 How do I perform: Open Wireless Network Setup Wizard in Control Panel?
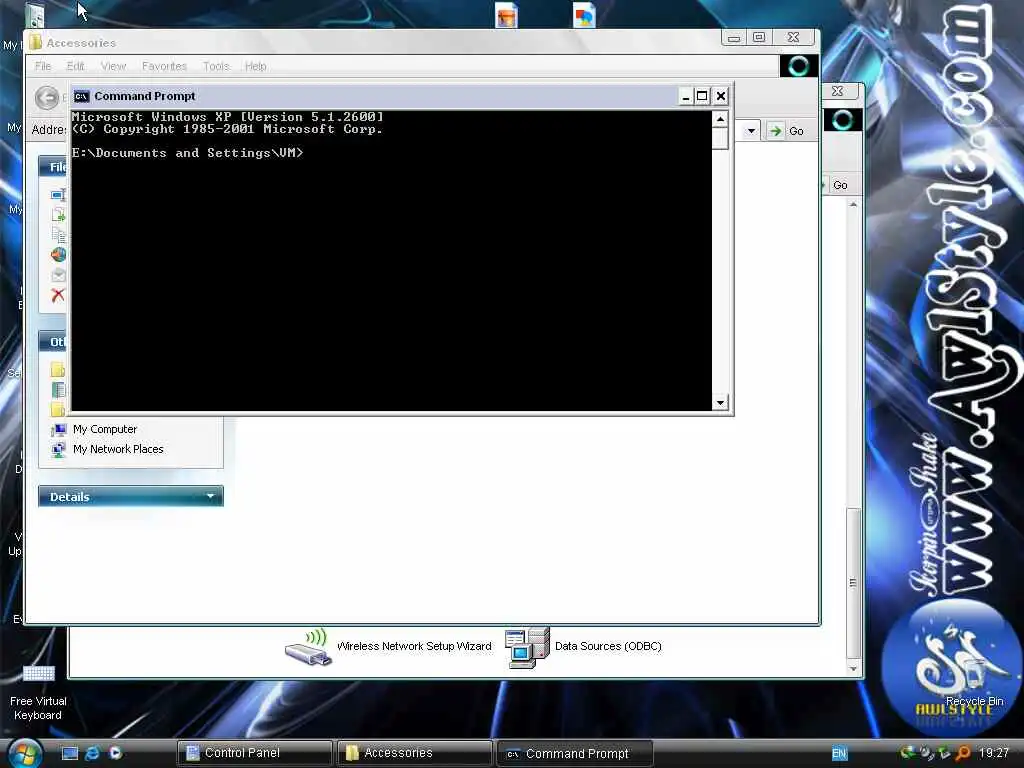388,647
